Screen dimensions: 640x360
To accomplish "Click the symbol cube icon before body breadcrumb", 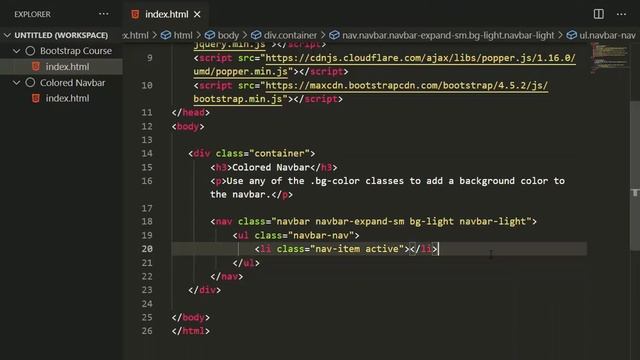I will tap(210, 36).
